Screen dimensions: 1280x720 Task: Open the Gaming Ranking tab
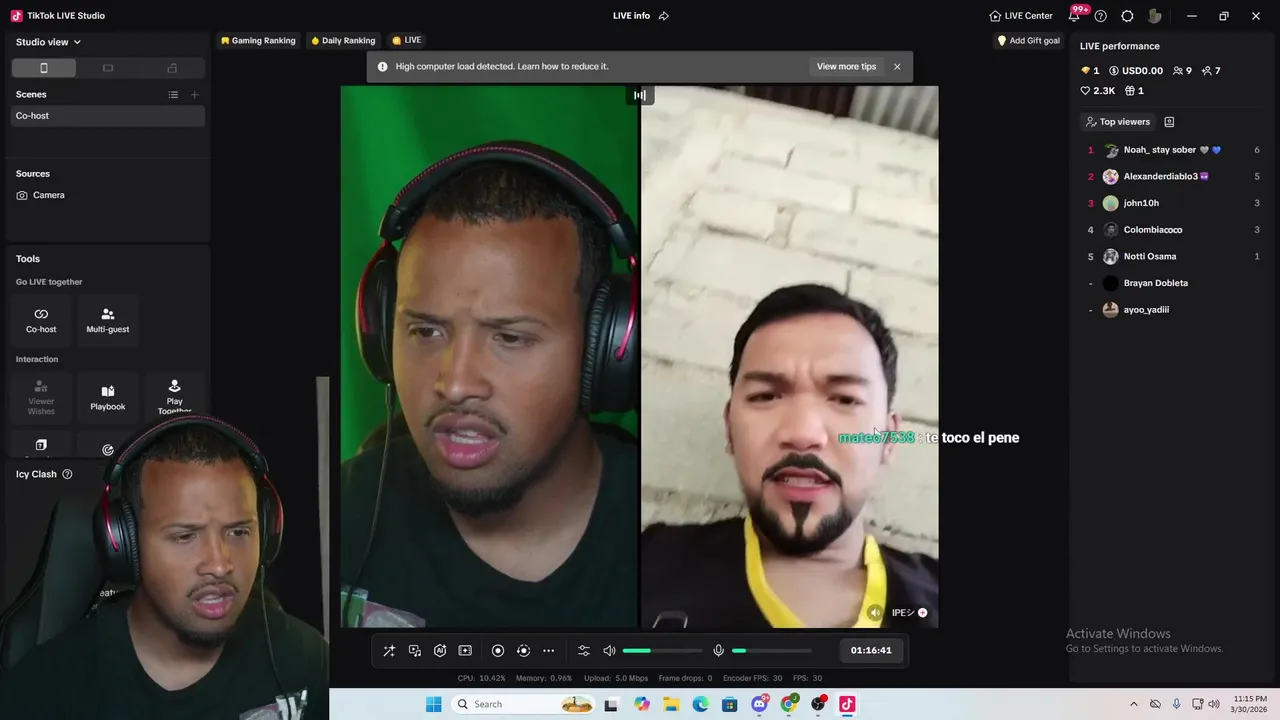coord(258,41)
